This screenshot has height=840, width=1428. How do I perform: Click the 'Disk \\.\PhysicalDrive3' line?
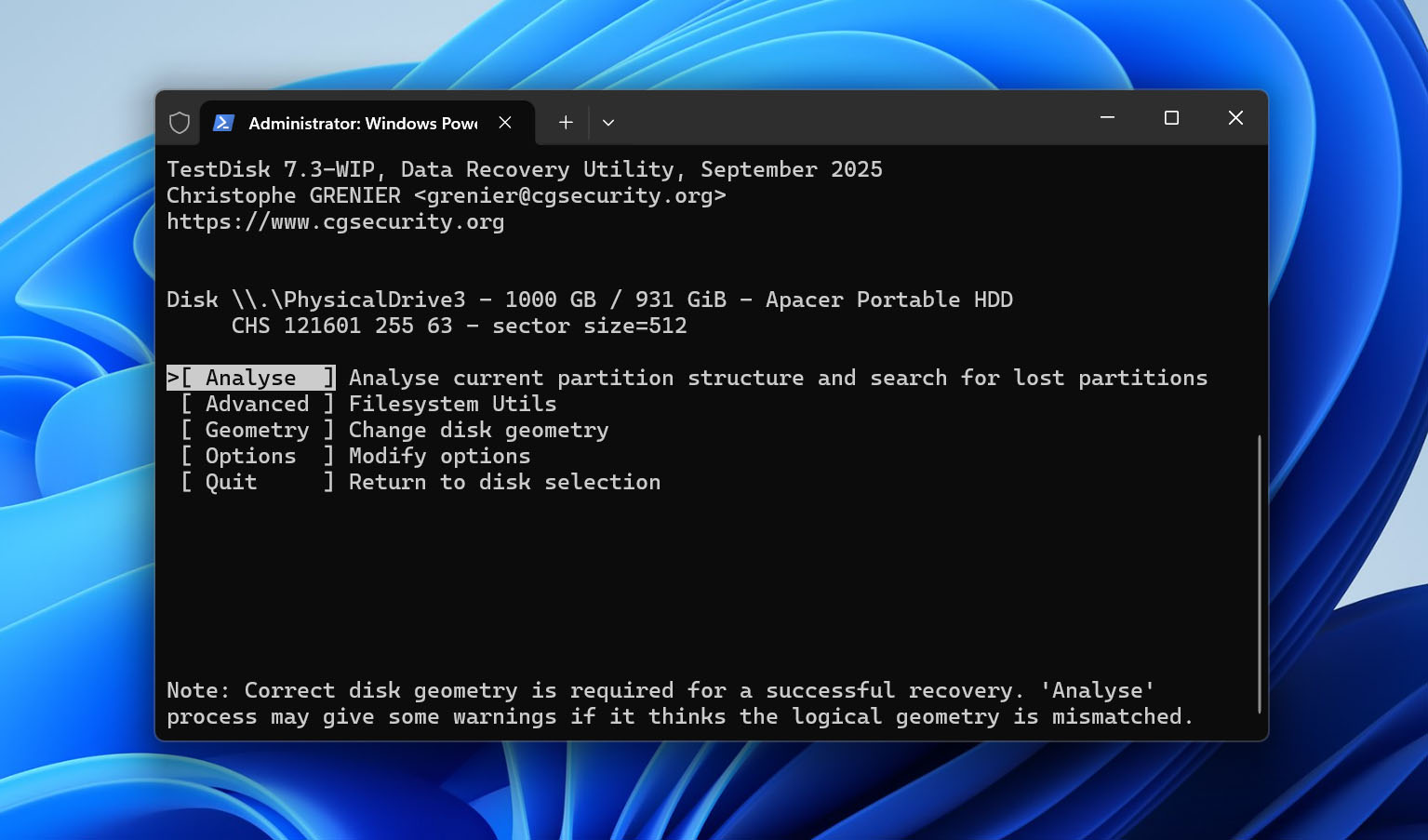point(590,300)
